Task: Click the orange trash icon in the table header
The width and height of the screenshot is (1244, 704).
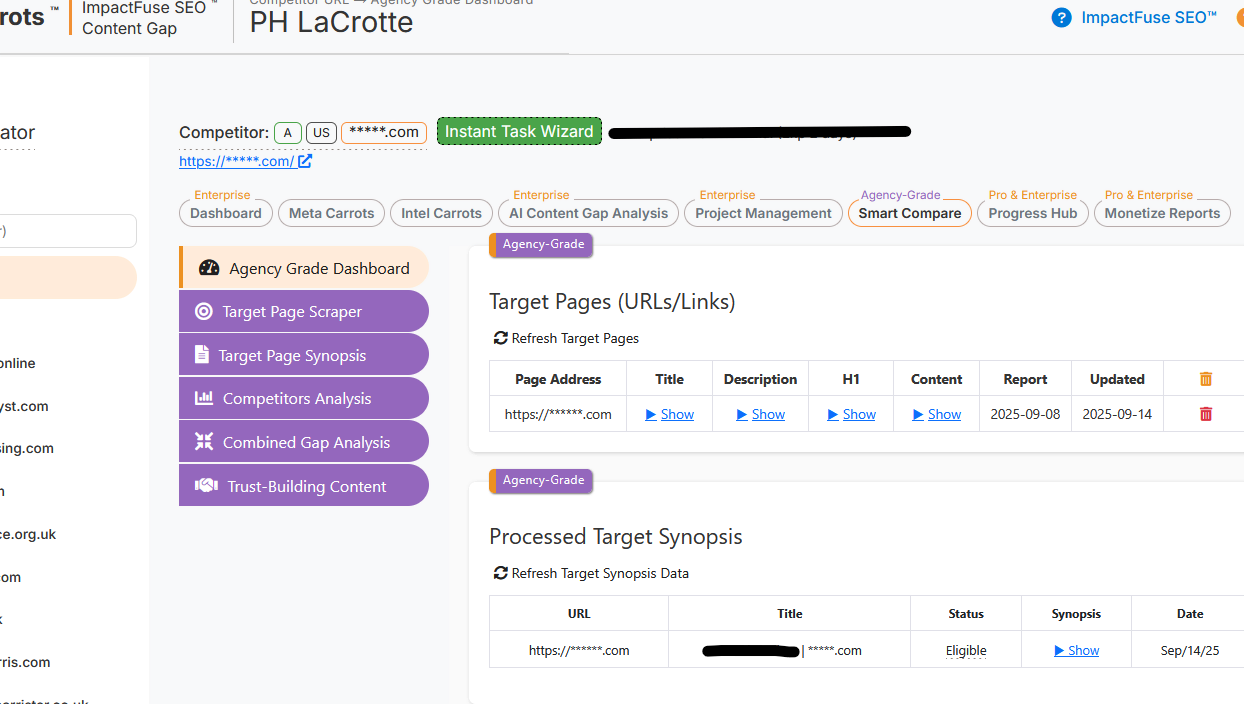Action: (x=1206, y=379)
